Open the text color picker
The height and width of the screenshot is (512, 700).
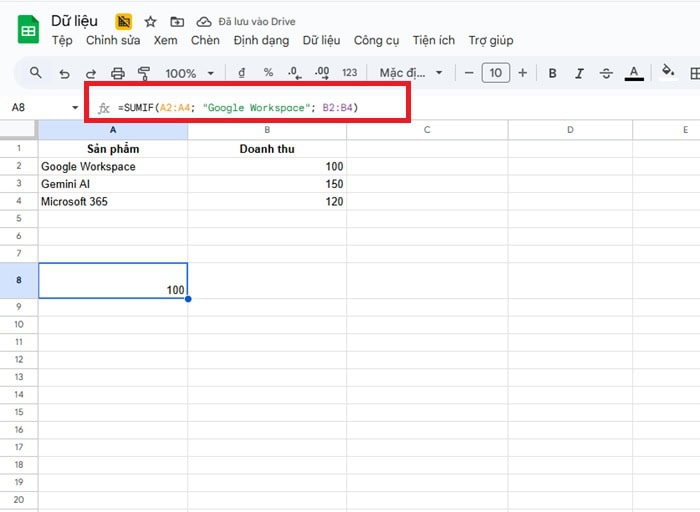point(634,73)
